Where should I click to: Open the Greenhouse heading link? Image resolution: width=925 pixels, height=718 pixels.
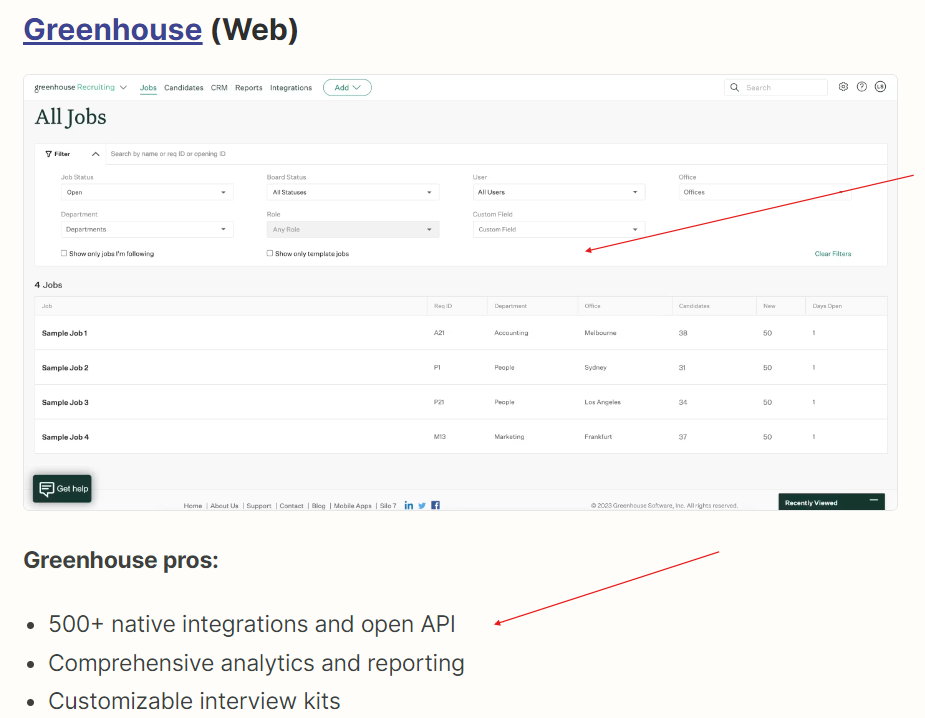click(113, 29)
